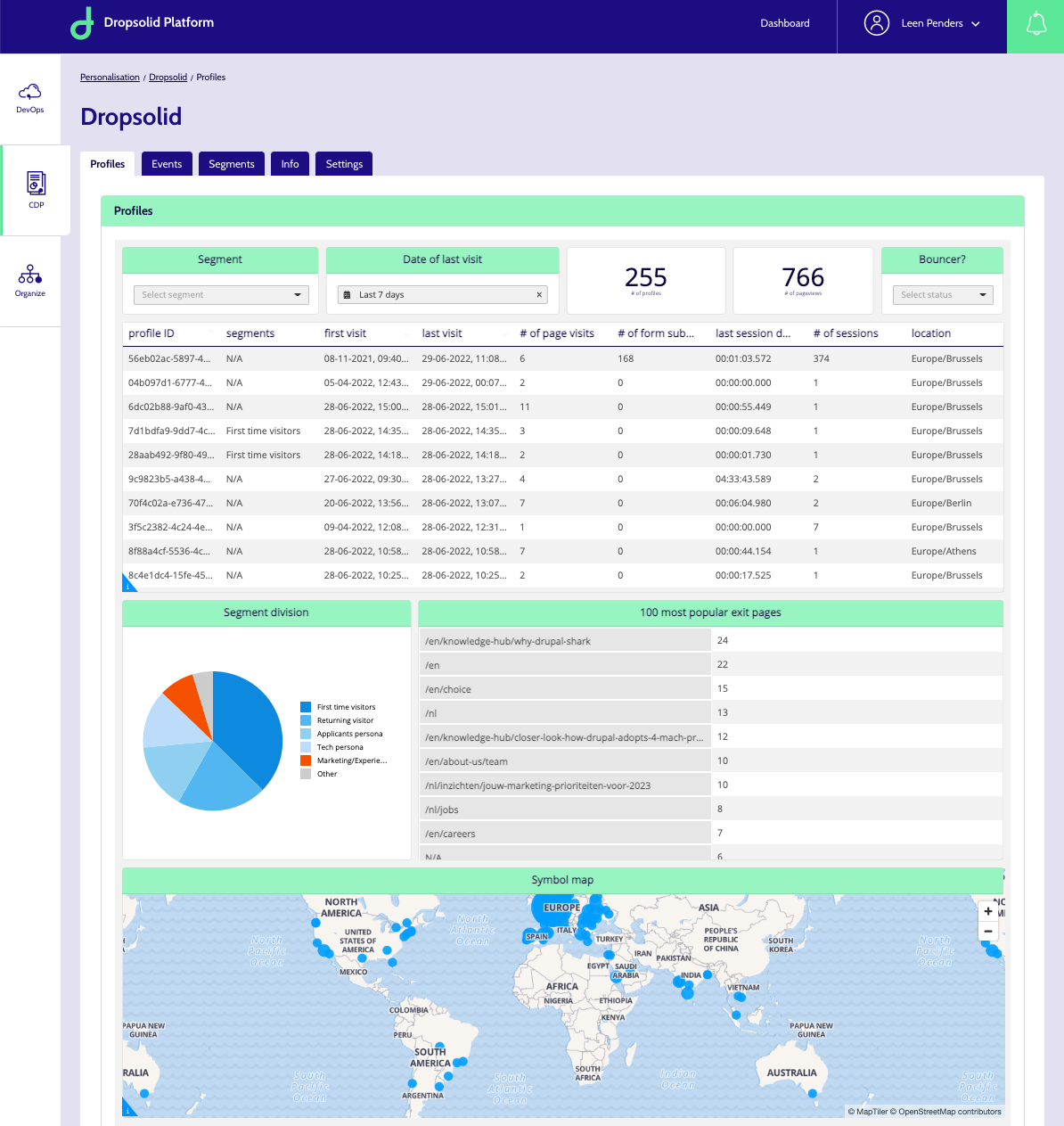
Task: Sort by the location column header
Action: [x=931, y=333]
